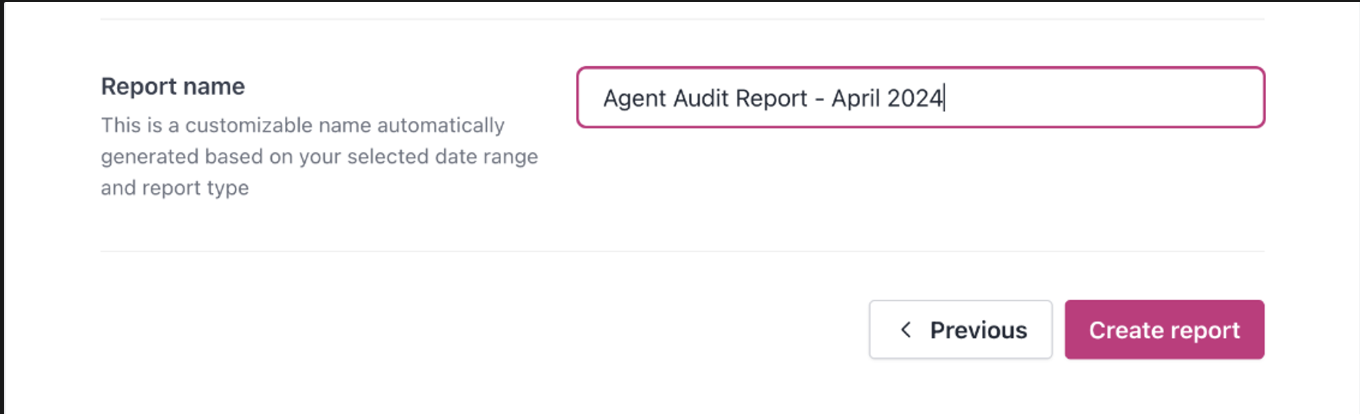1360x414 pixels.
Task: Click empty area at right end of name field
Action: 1150,98
